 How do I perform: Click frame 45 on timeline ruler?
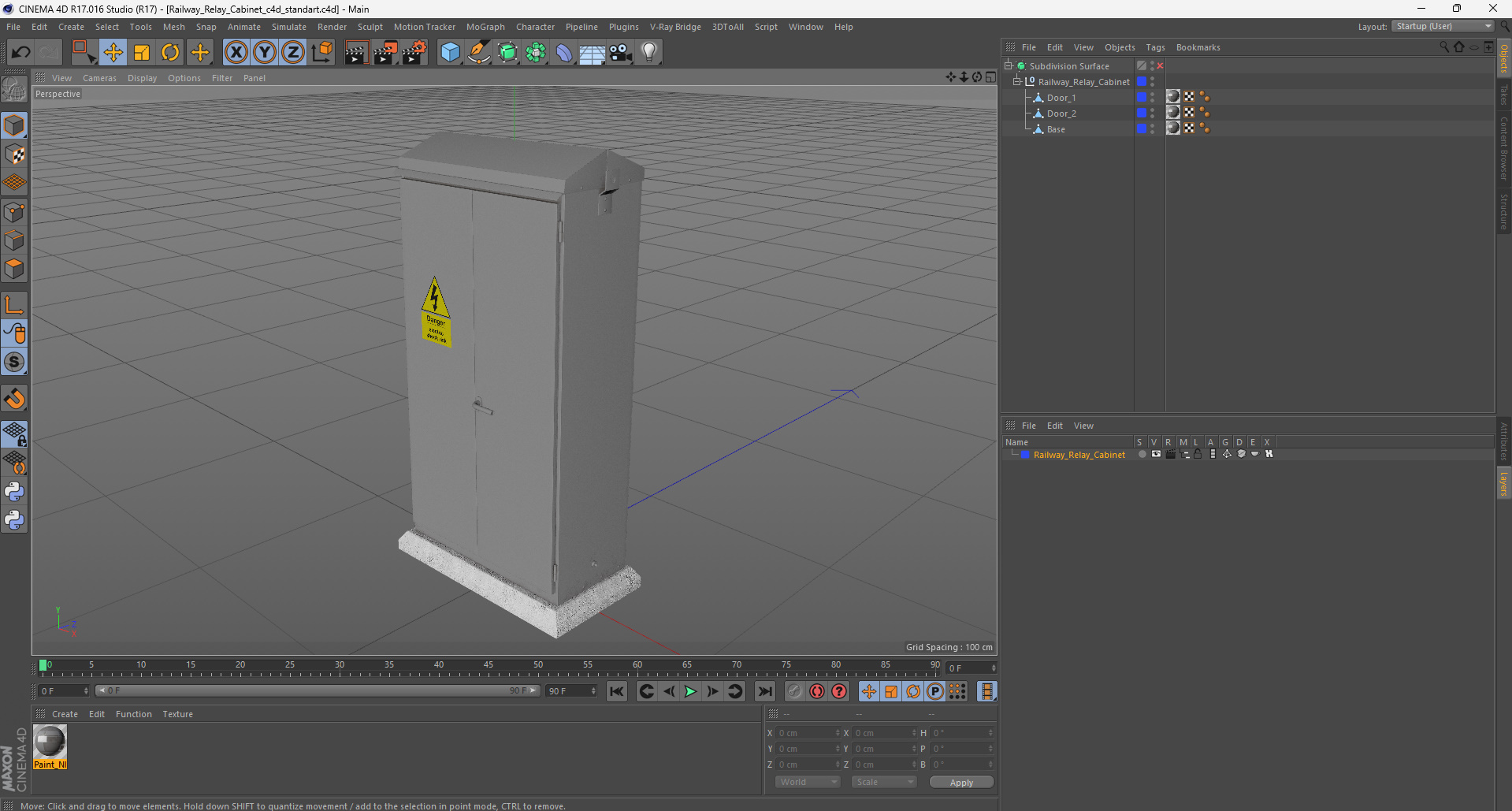coord(489,667)
